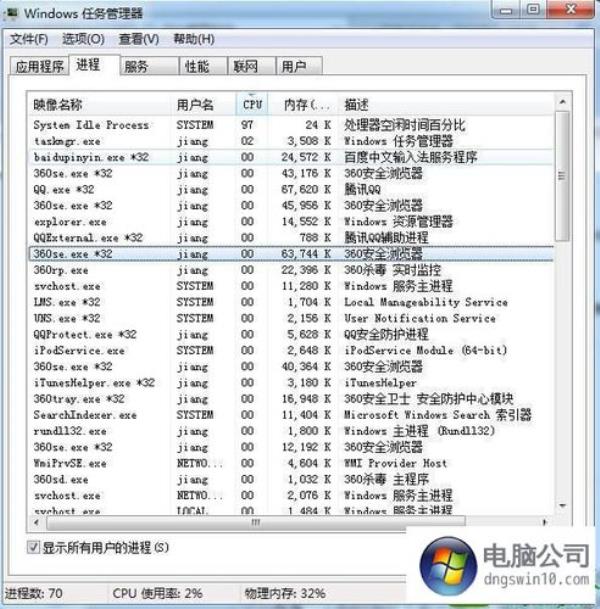Click the 腾讯QQ辅助进程 description

click(386, 238)
